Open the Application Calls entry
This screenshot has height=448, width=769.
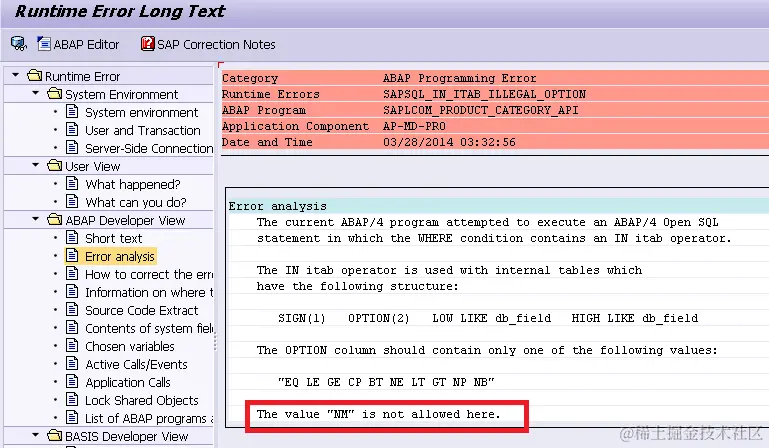click(128, 382)
